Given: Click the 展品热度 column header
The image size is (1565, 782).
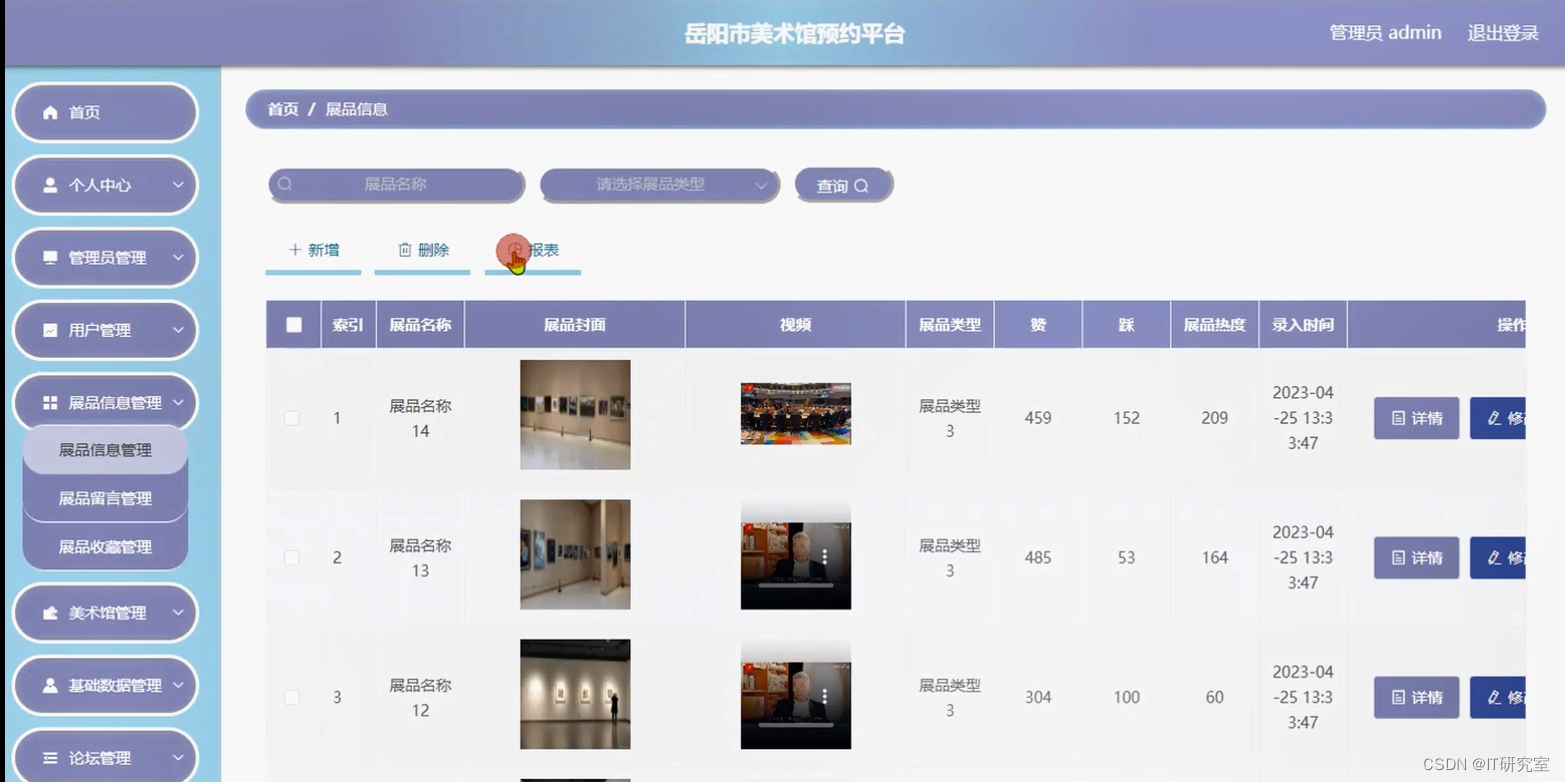Looking at the screenshot, I should tap(1214, 325).
